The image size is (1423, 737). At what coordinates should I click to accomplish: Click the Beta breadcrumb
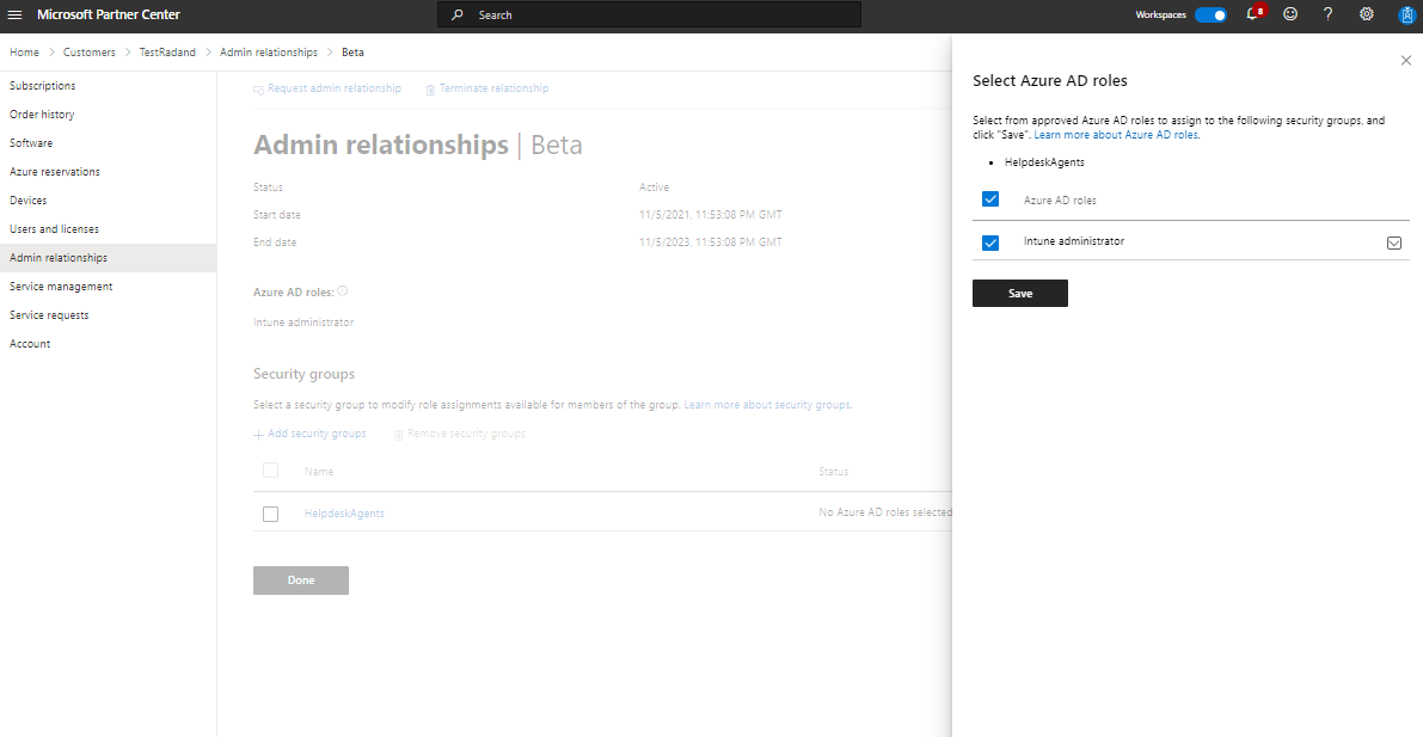click(x=353, y=52)
